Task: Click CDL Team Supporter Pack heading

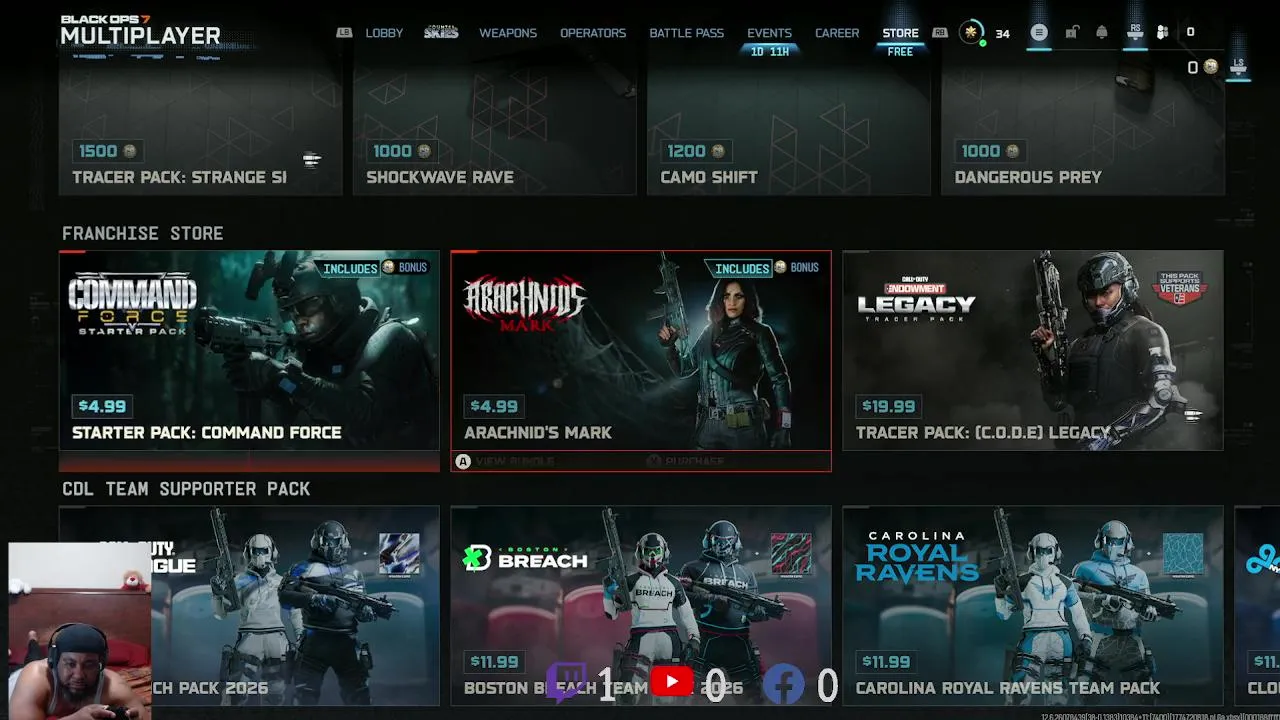Action: 186,489
